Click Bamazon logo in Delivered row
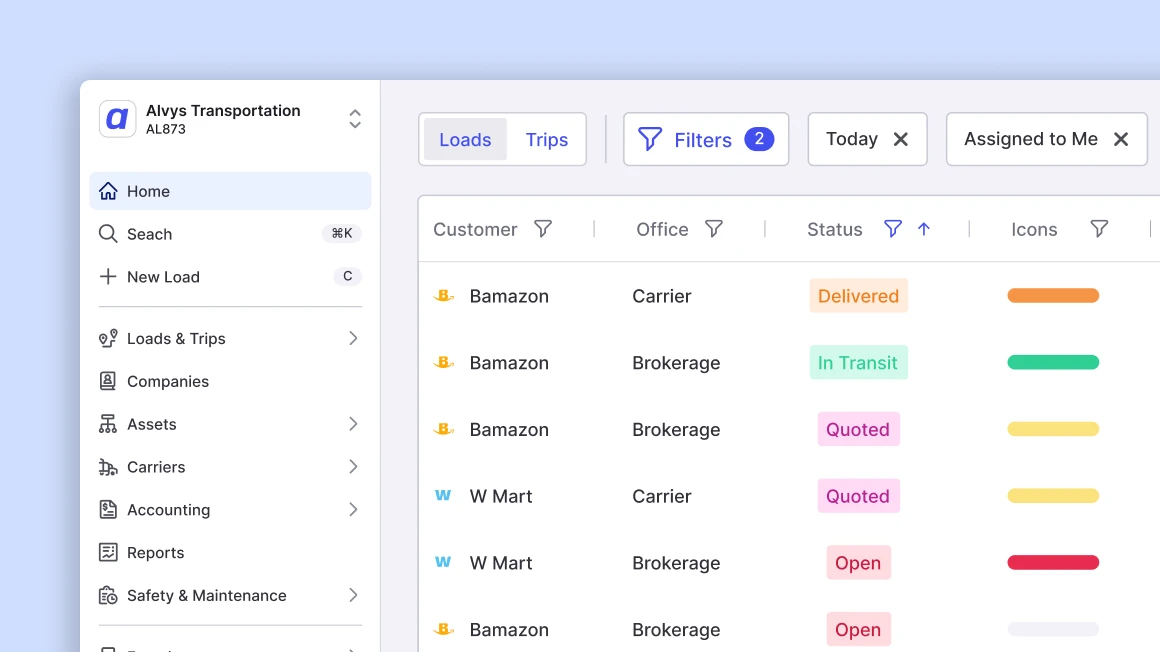 click(443, 296)
